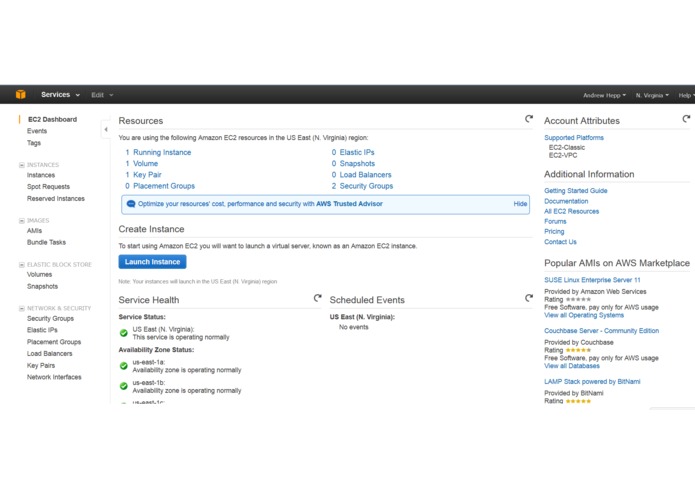The width and height of the screenshot is (695, 494).
Task: Open the Forums link
Action: point(555,222)
